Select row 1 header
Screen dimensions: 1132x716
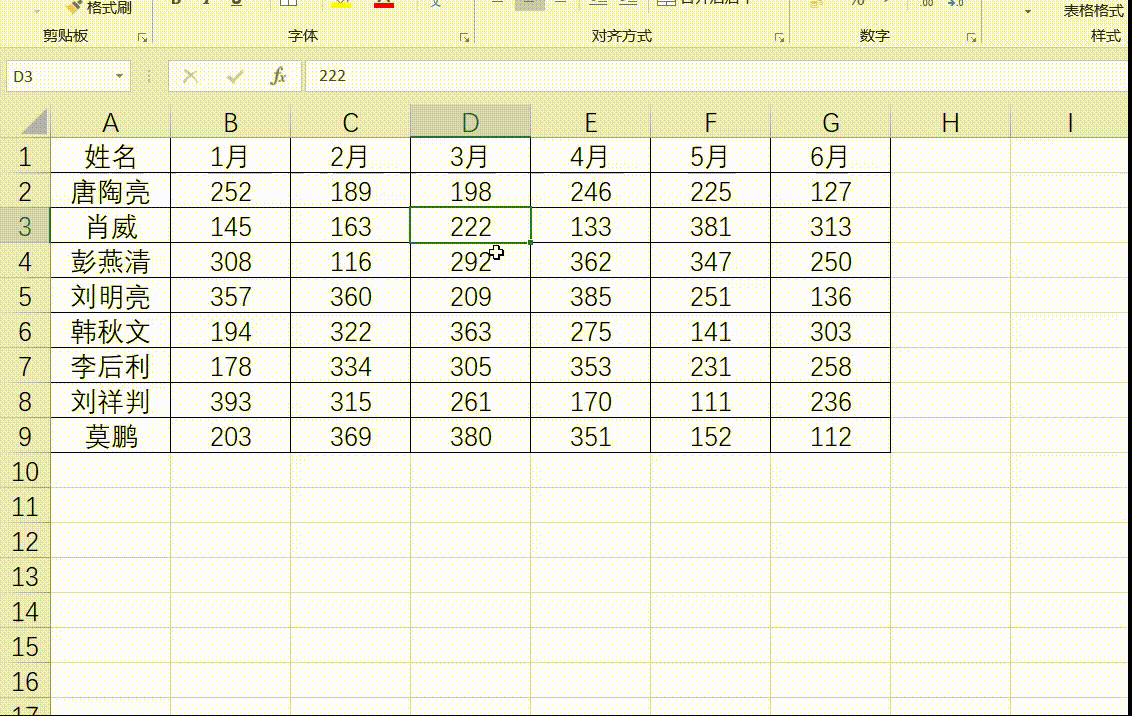25,156
